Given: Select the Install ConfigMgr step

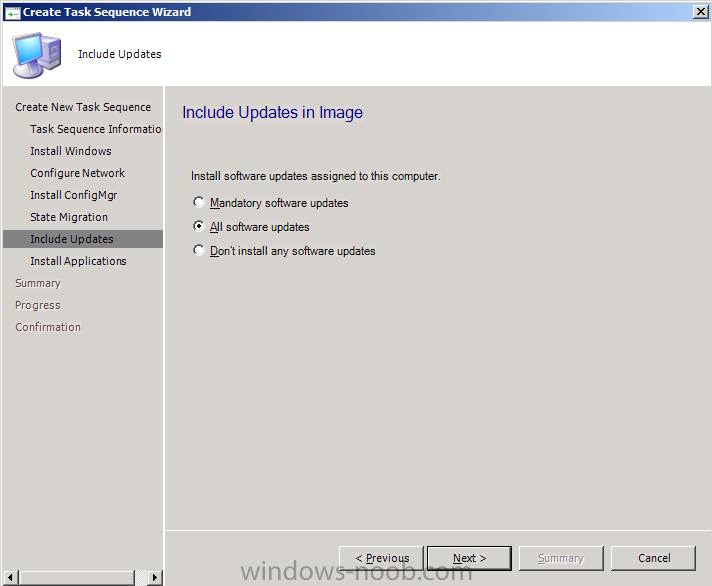Looking at the screenshot, I should coord(74,195).
